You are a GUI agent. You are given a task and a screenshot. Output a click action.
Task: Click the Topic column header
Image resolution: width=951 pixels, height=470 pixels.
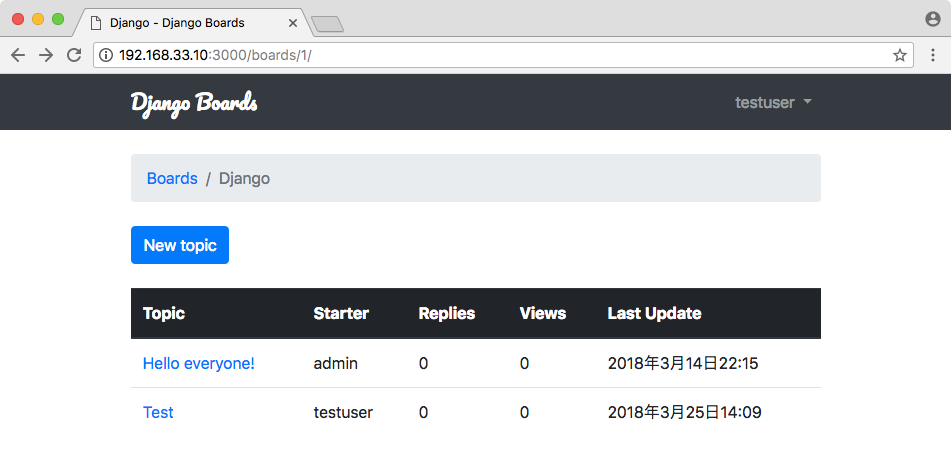(x=164, y=313)
